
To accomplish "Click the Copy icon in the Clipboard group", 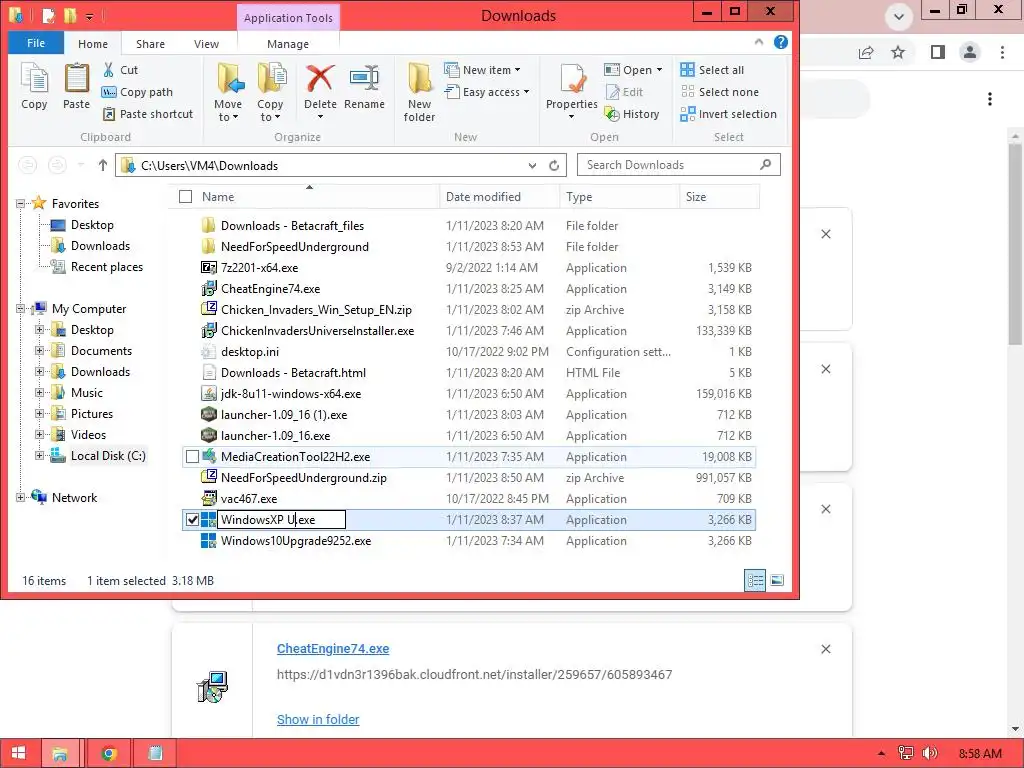I will [34, 86].
